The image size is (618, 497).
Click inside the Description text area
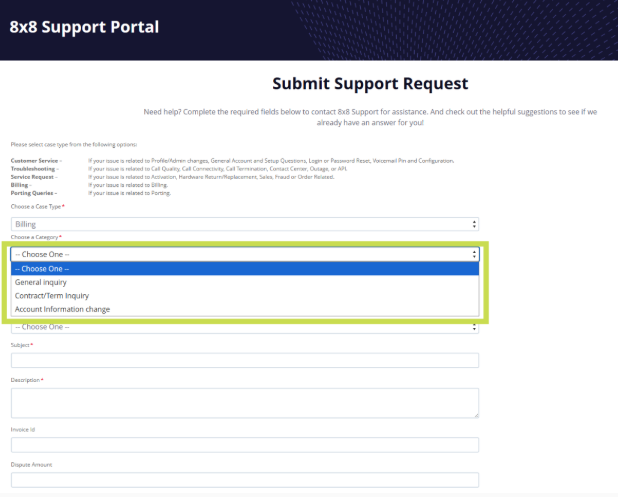(245, 401)
